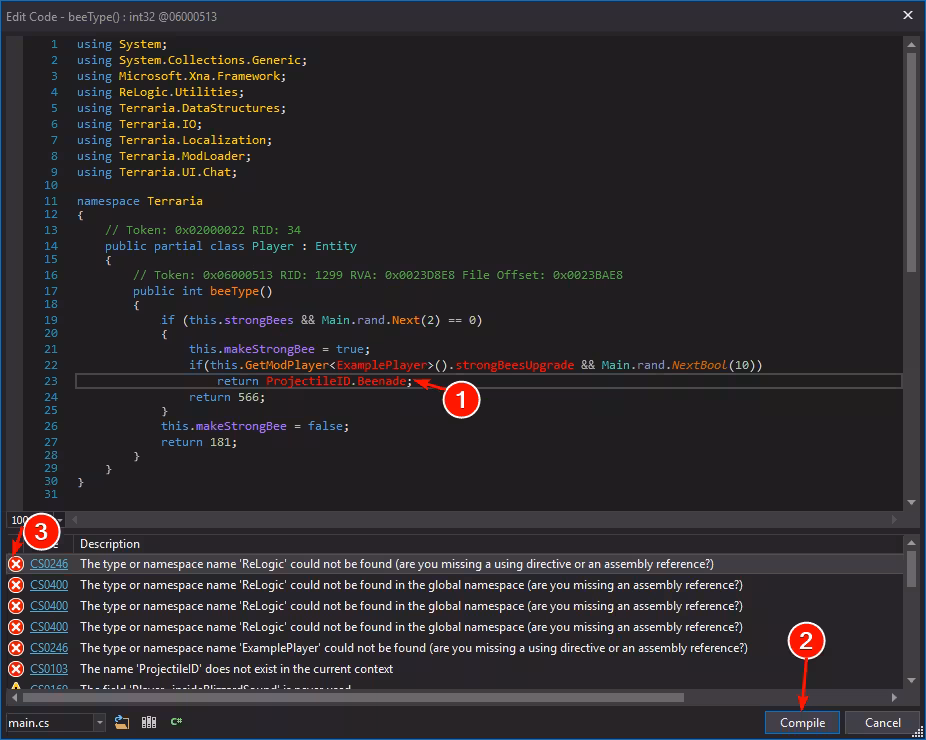The image size is (926, 740).
Task: Click the error icon beside the first CS0246 row
Action: (x=16, y=564)
